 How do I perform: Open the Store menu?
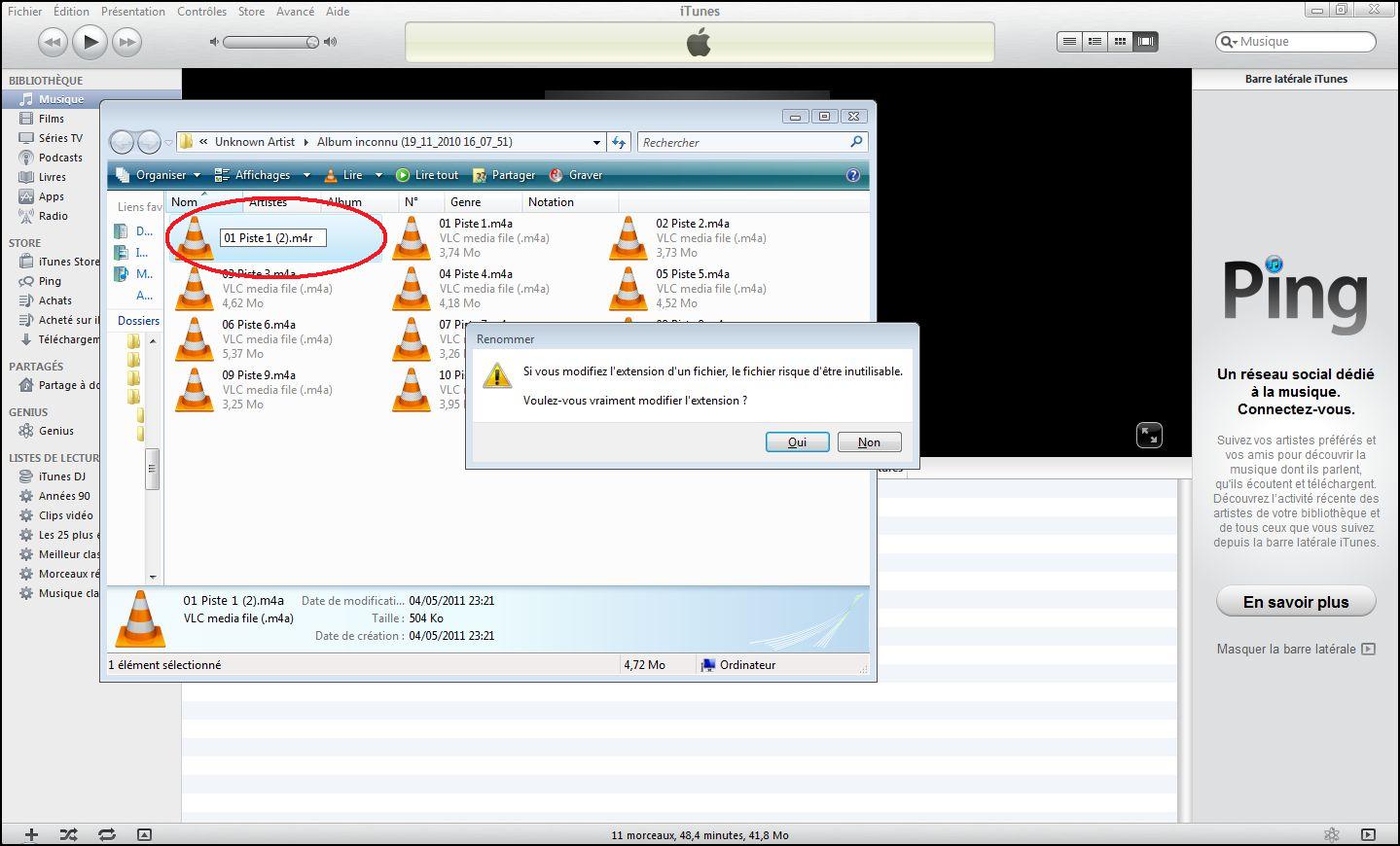pyautogui.click(x=251, y=12)
